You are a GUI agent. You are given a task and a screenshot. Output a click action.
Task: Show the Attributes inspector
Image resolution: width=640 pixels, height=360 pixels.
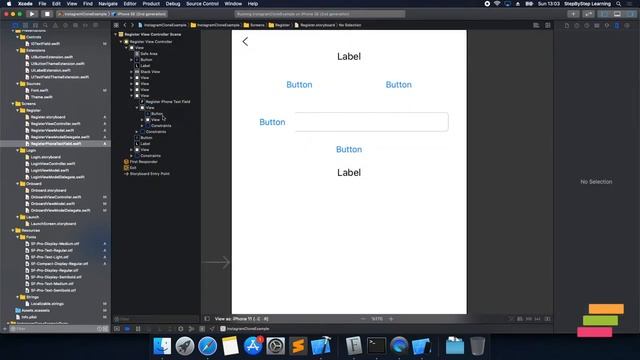tap(607, 25)
